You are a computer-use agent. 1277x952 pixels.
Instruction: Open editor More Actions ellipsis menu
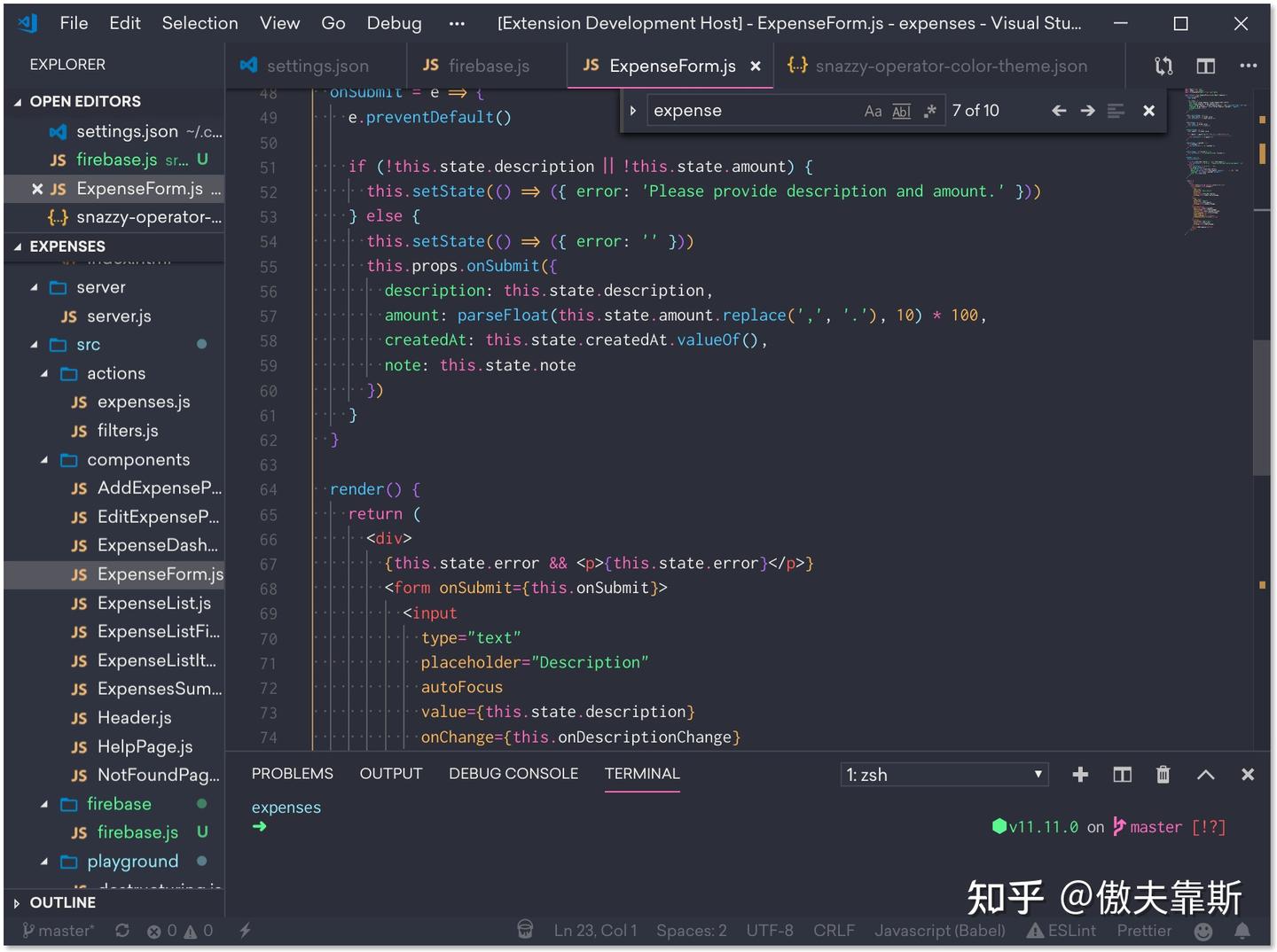1248,66
